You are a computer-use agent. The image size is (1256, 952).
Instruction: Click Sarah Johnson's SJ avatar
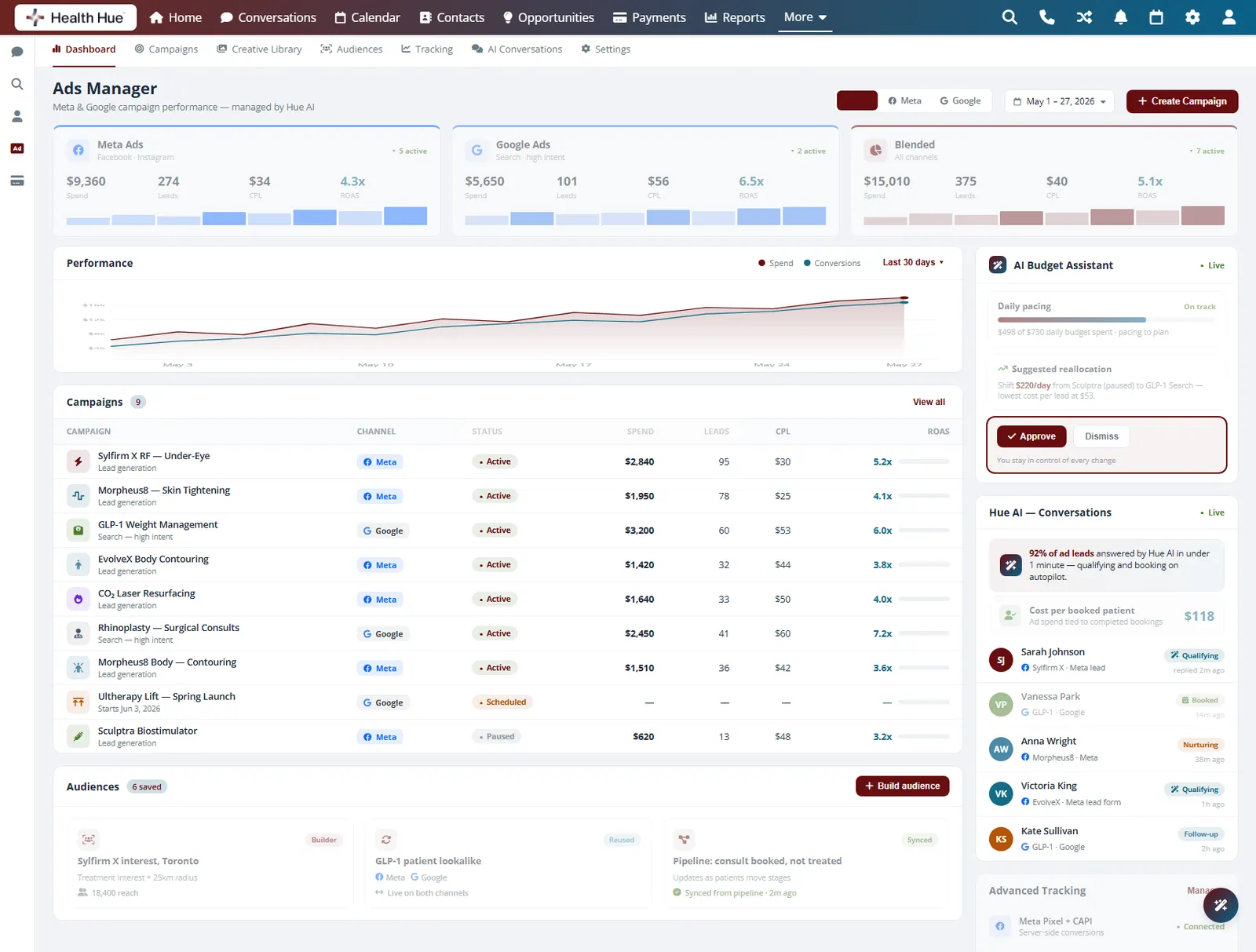coord(1001,660)
